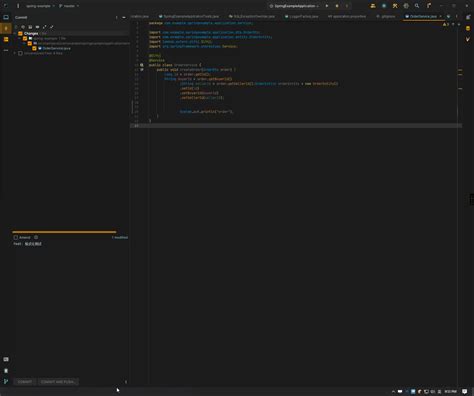Expand the Unversioned Files tree node

point(15,53)
